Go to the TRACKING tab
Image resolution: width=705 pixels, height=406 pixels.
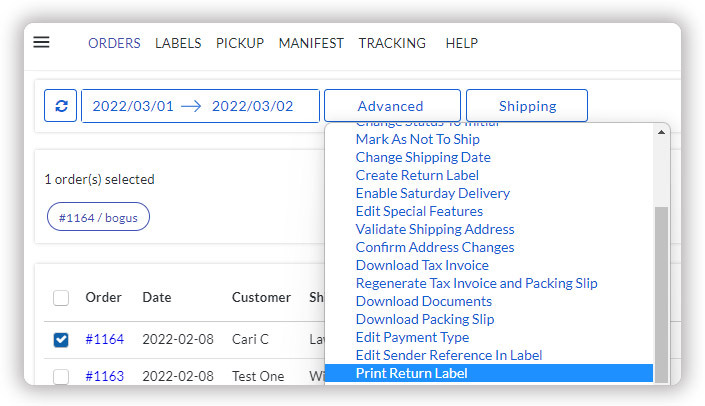point(392,43)
